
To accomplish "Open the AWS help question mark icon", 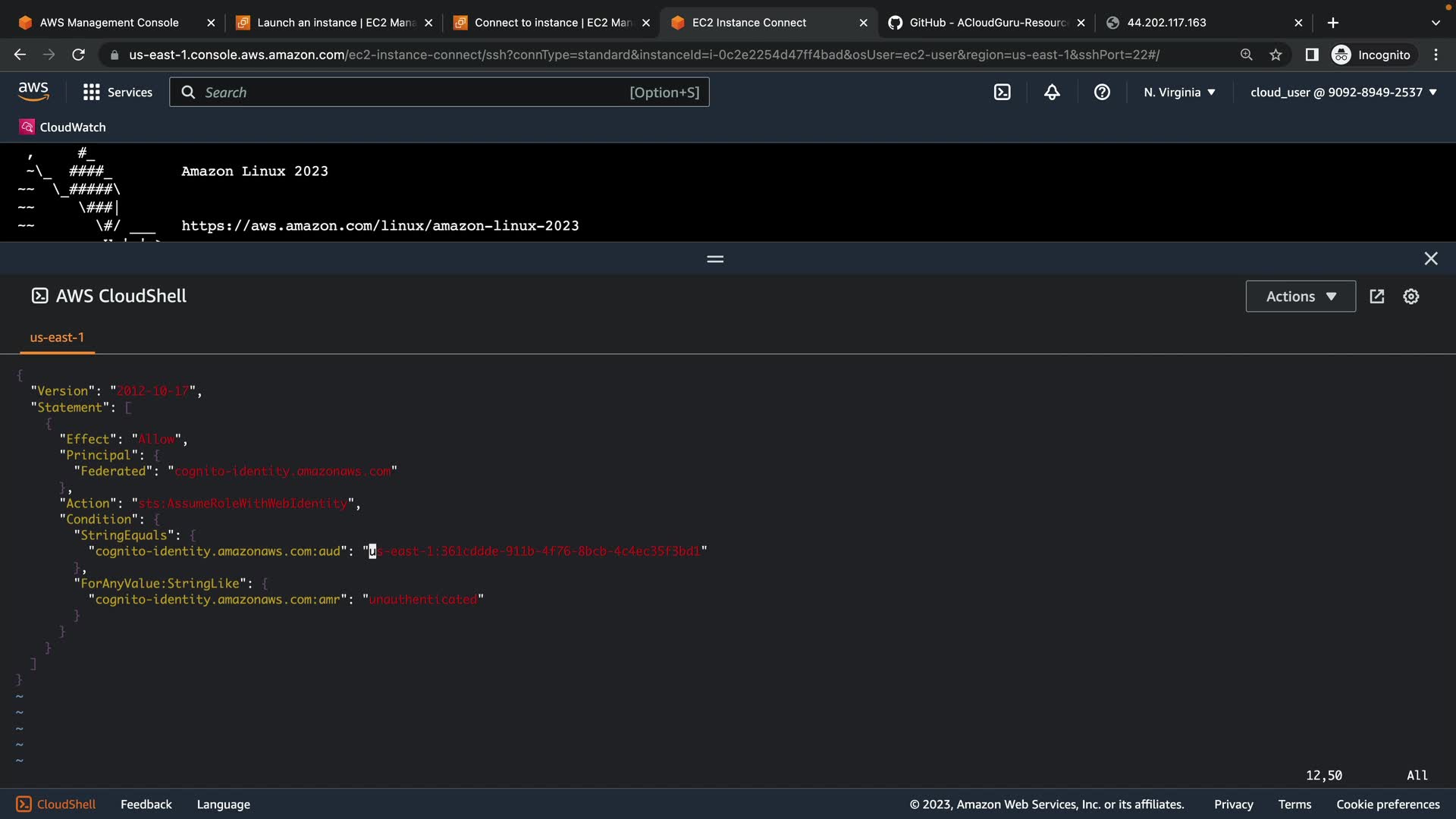I will tap(1102, 93).
